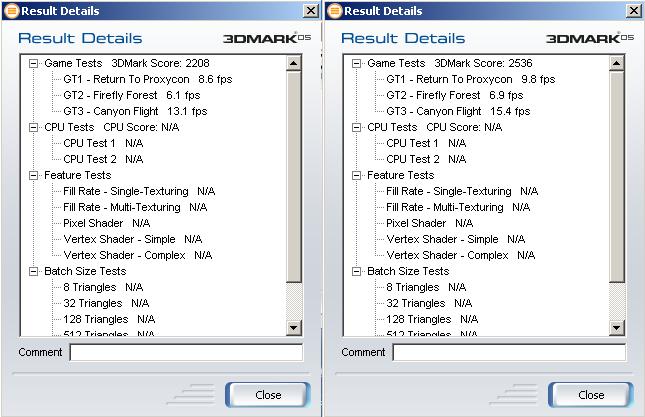Close right window via title bar X
This screenshot has width=645, height=417.
click(x=634, y=11)
